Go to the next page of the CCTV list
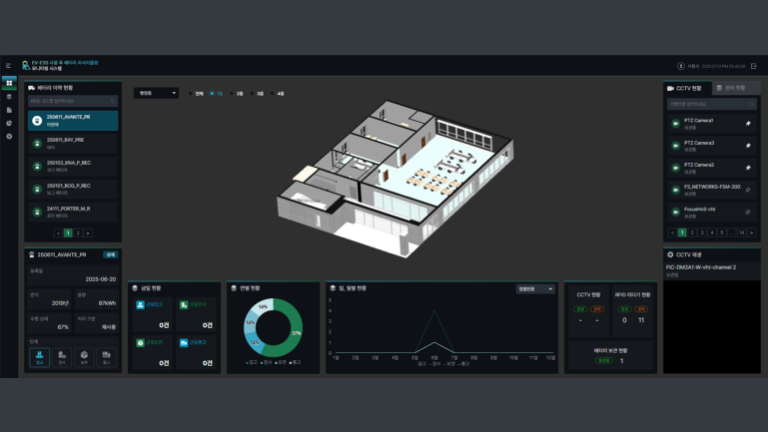The width and height of the screenshot is (768, 432). coord(755,232)
